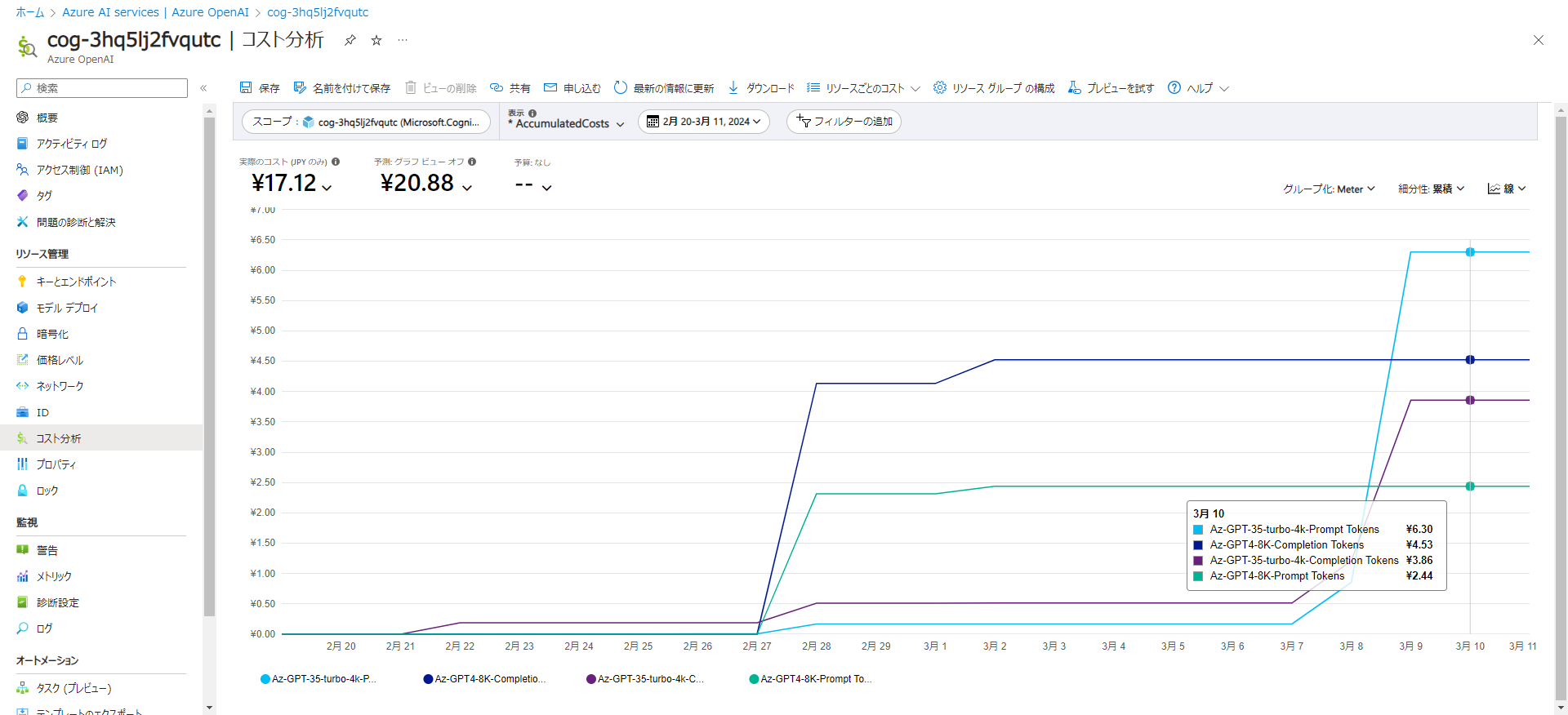Image resolution: width=1568 pixels, height=715 pixels.
Task: Click the スコープ scope selector button
Action: tap(366, 122)
